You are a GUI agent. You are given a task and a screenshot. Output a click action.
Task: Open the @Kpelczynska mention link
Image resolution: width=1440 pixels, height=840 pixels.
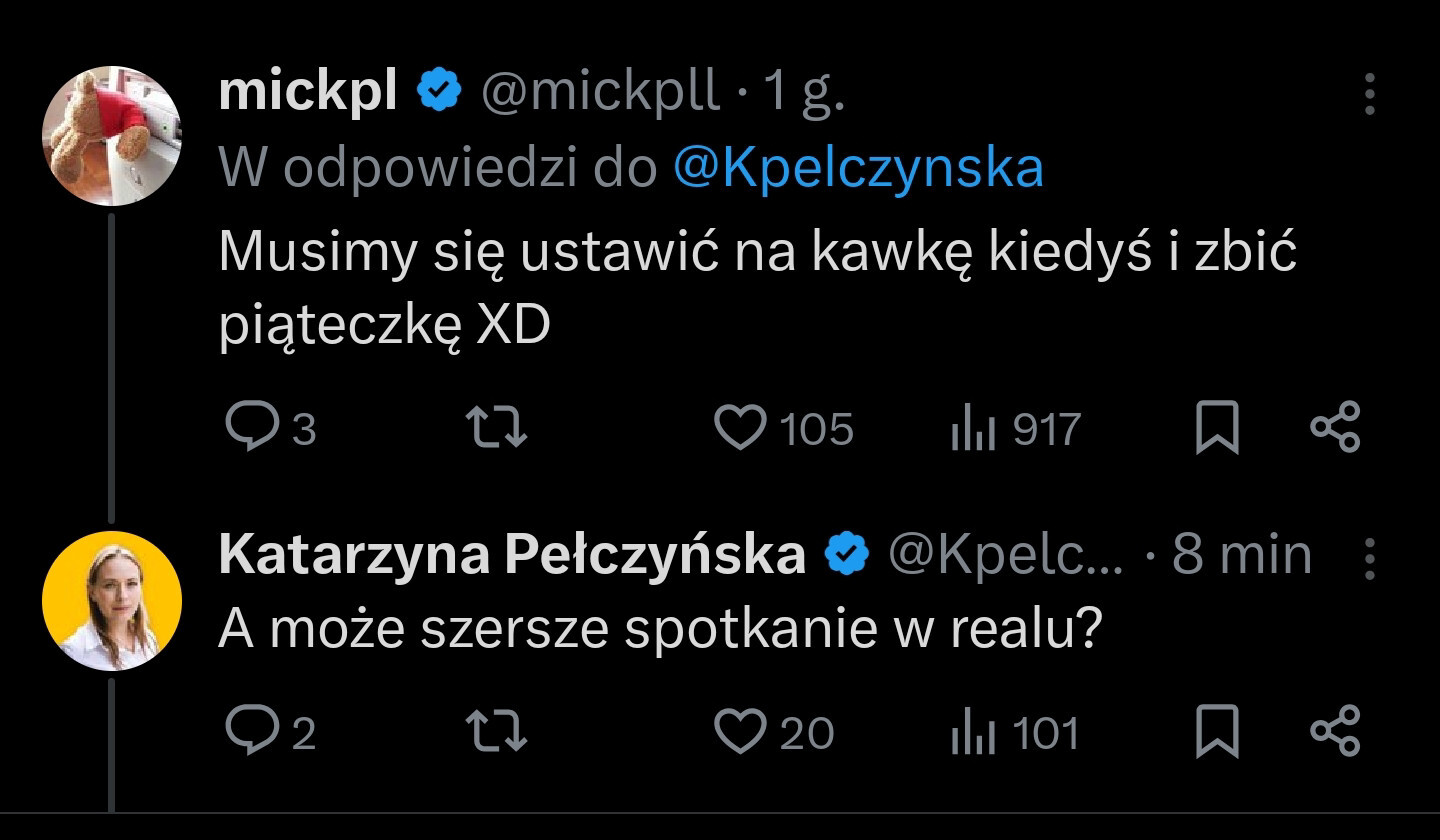coord(858,168)
